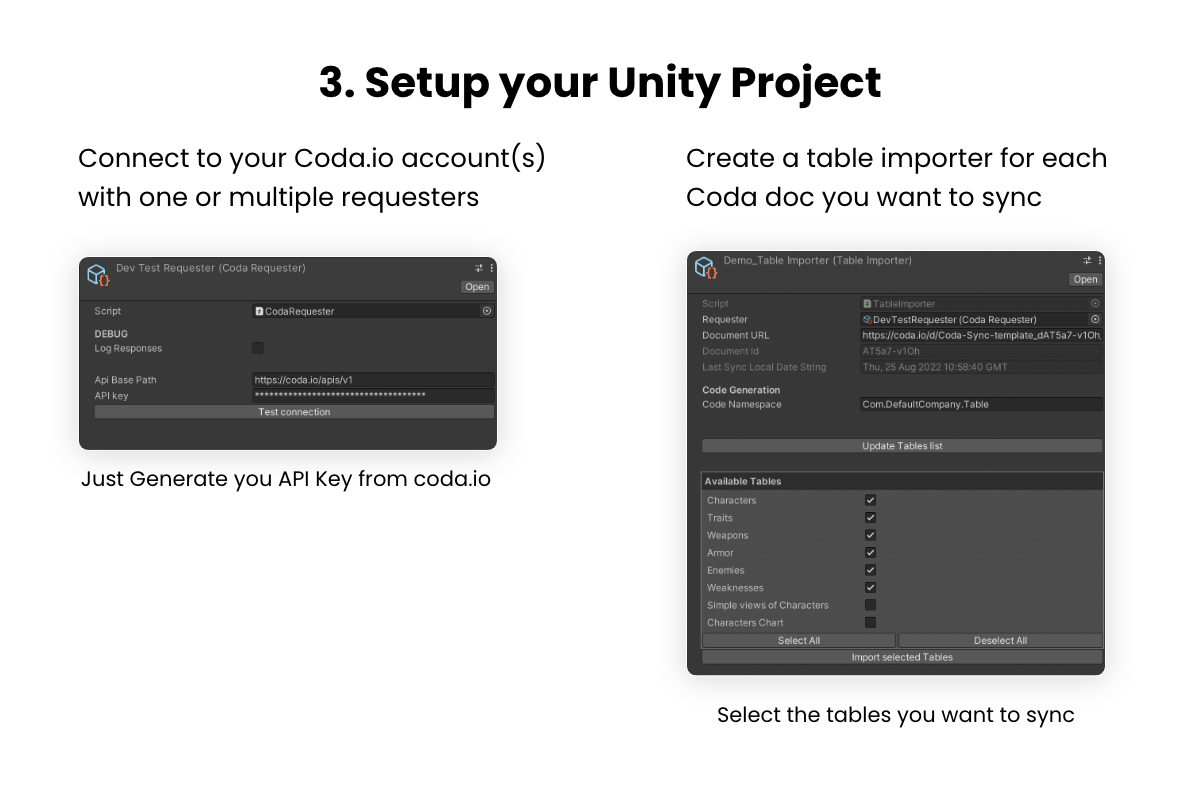This screenshot has height=800, width=1200.
Task: Click the object picker next to DevTestRequester field
Action: click(1095, 319)
